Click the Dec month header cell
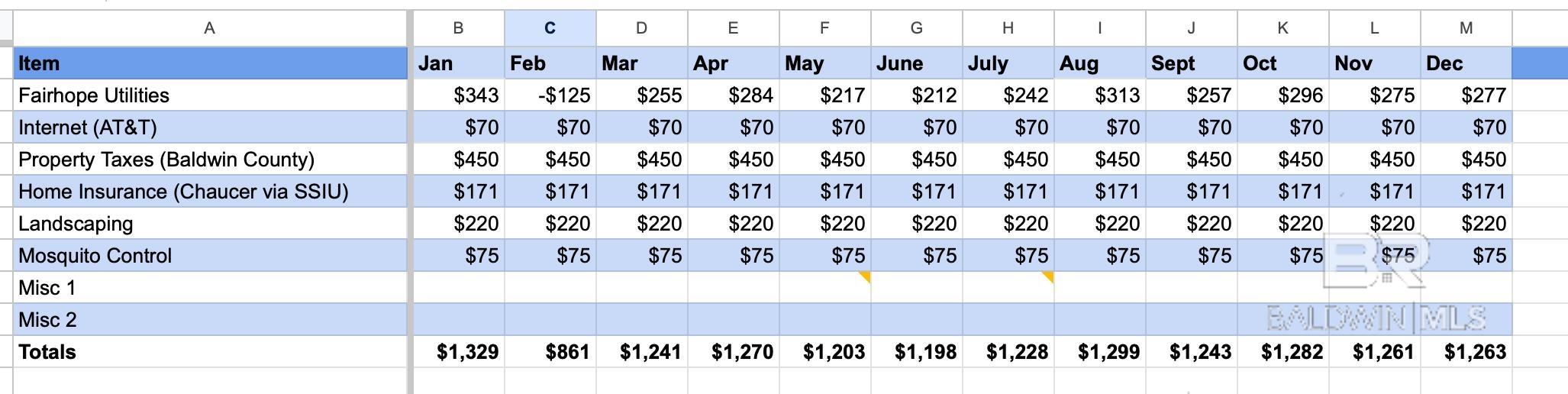 pos(1466,63)
